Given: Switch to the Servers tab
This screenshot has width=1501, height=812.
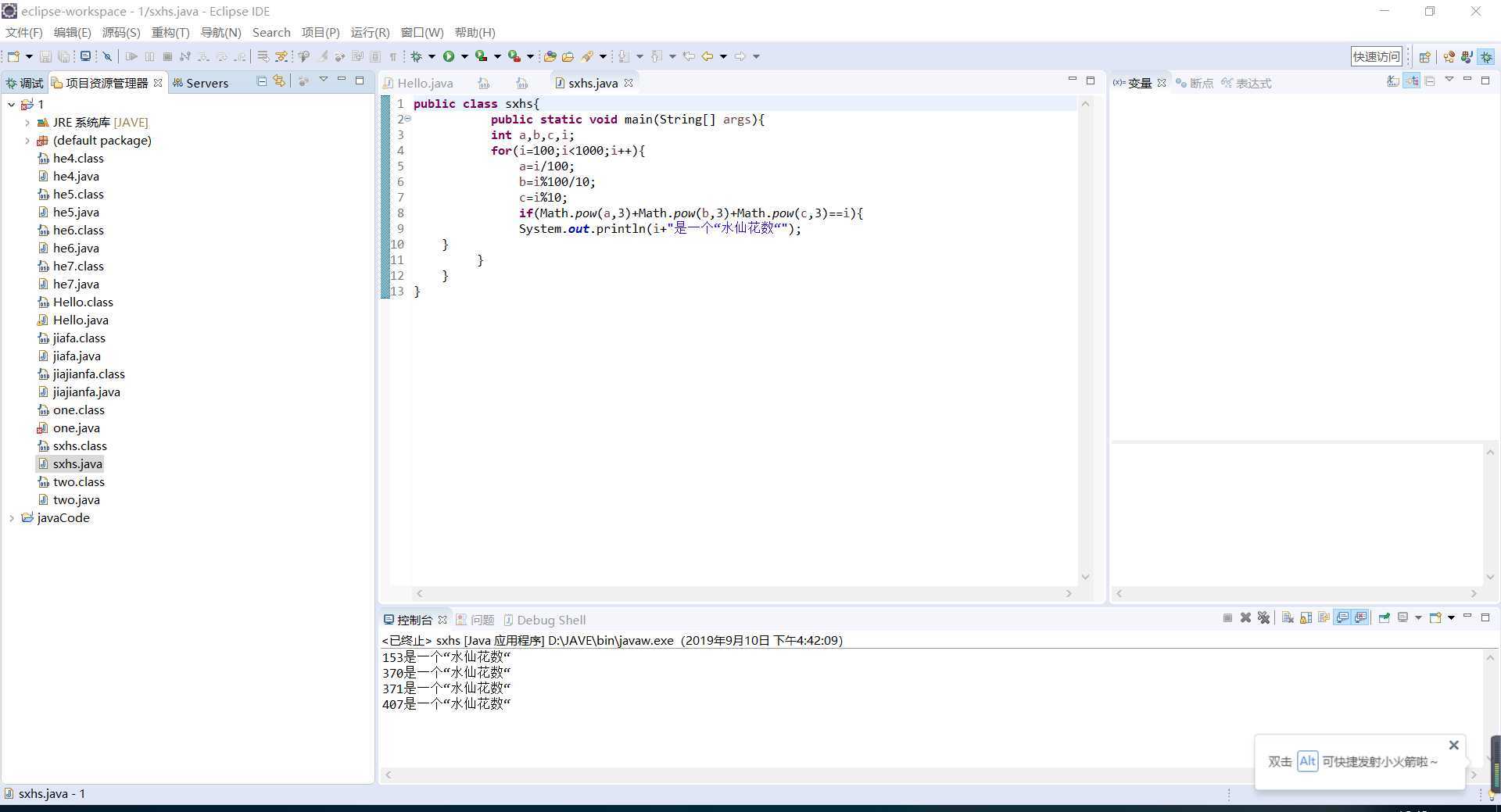Looking at the screenshot, I should point(200,83).
